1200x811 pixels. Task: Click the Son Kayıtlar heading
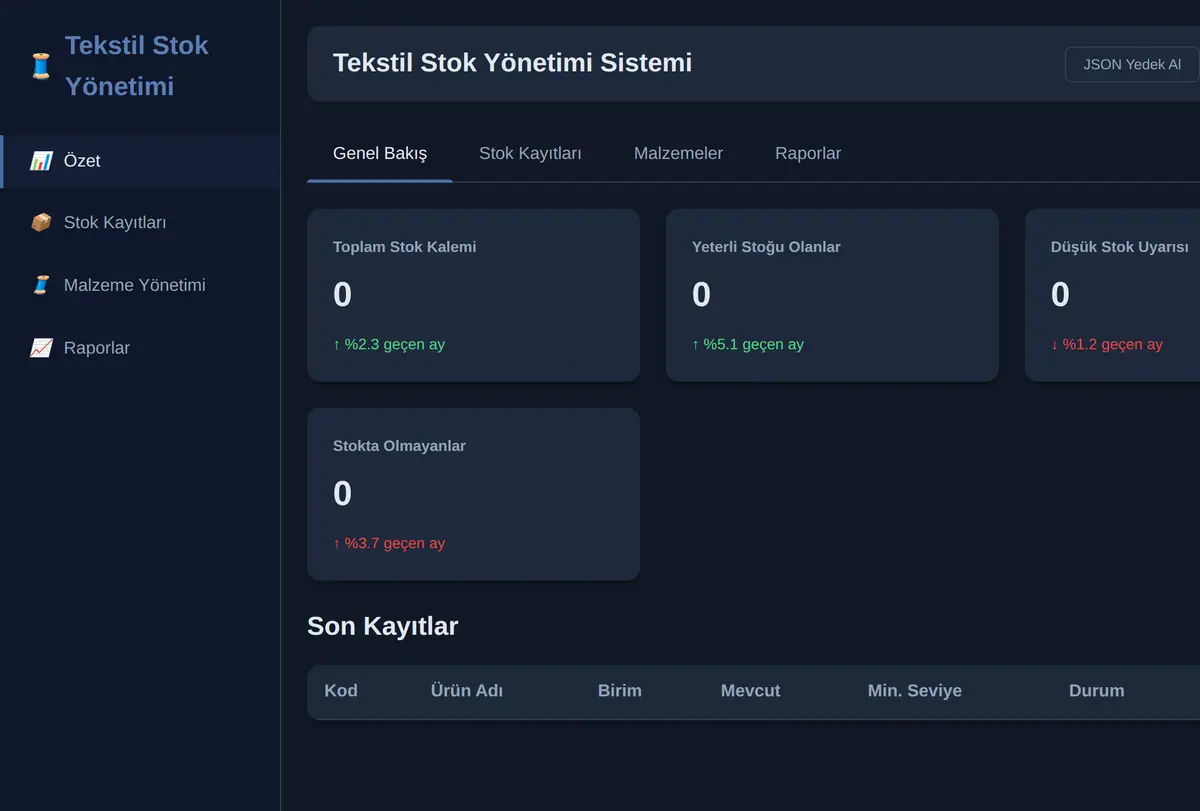(x=382, y=626)
